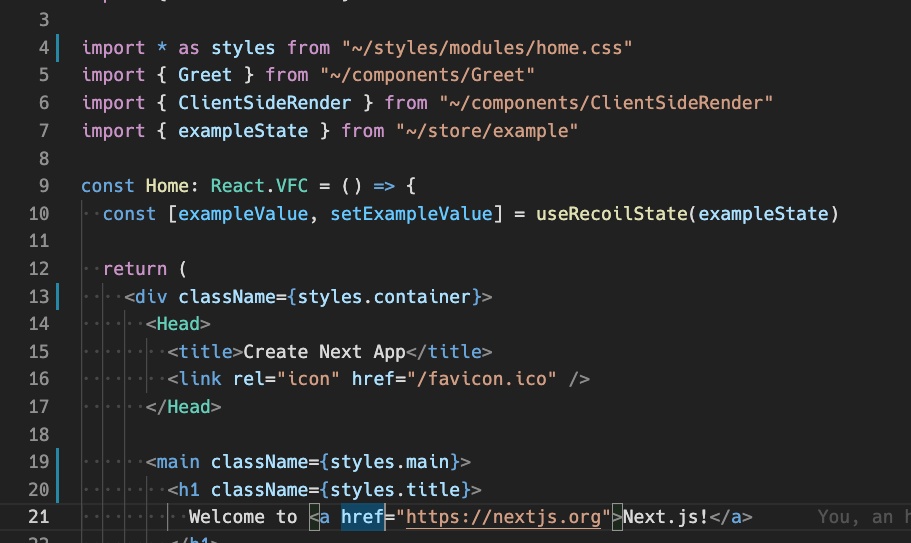Click the closing Head tag on line 17
This screenshot has width=911, height=543.
click(183, 407)
